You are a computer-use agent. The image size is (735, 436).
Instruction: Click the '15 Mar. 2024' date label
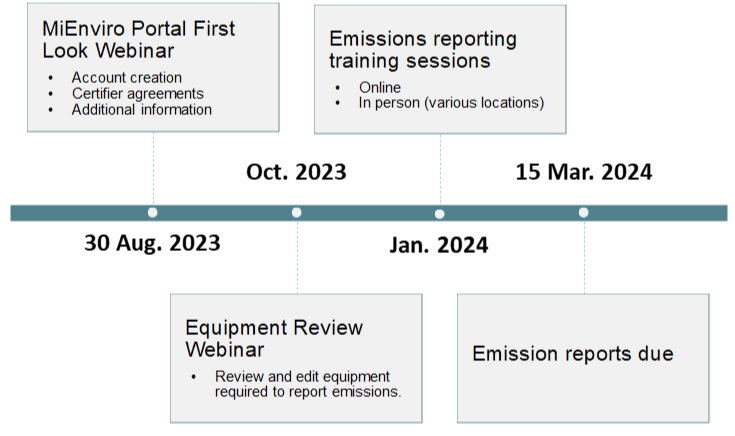[x=584, y=172]
